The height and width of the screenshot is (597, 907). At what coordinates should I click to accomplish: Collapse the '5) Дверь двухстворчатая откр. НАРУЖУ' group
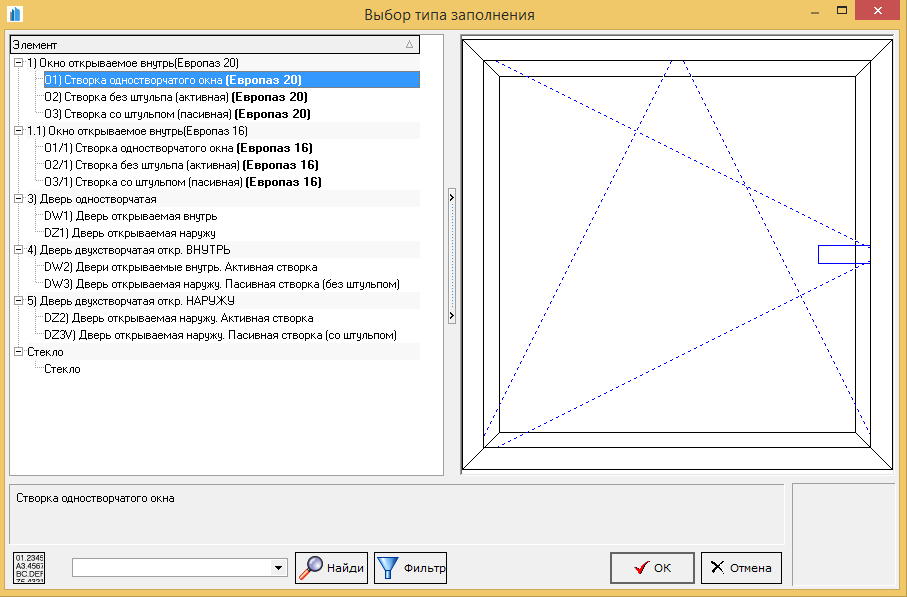click(19, 300)
